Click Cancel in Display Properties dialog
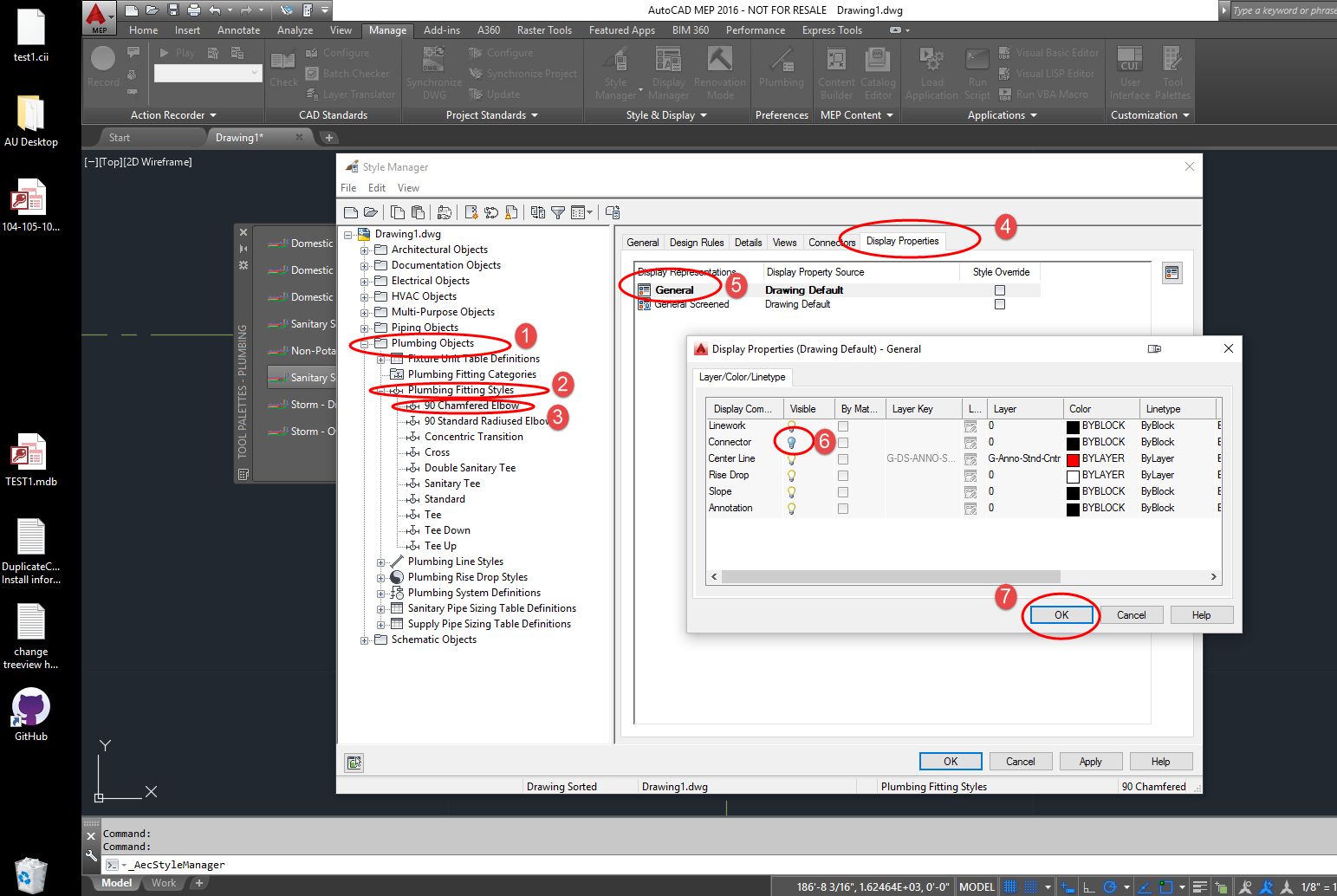This screenshot has height=896, width=1337. pyautogui.click(x=1132, y=615)
